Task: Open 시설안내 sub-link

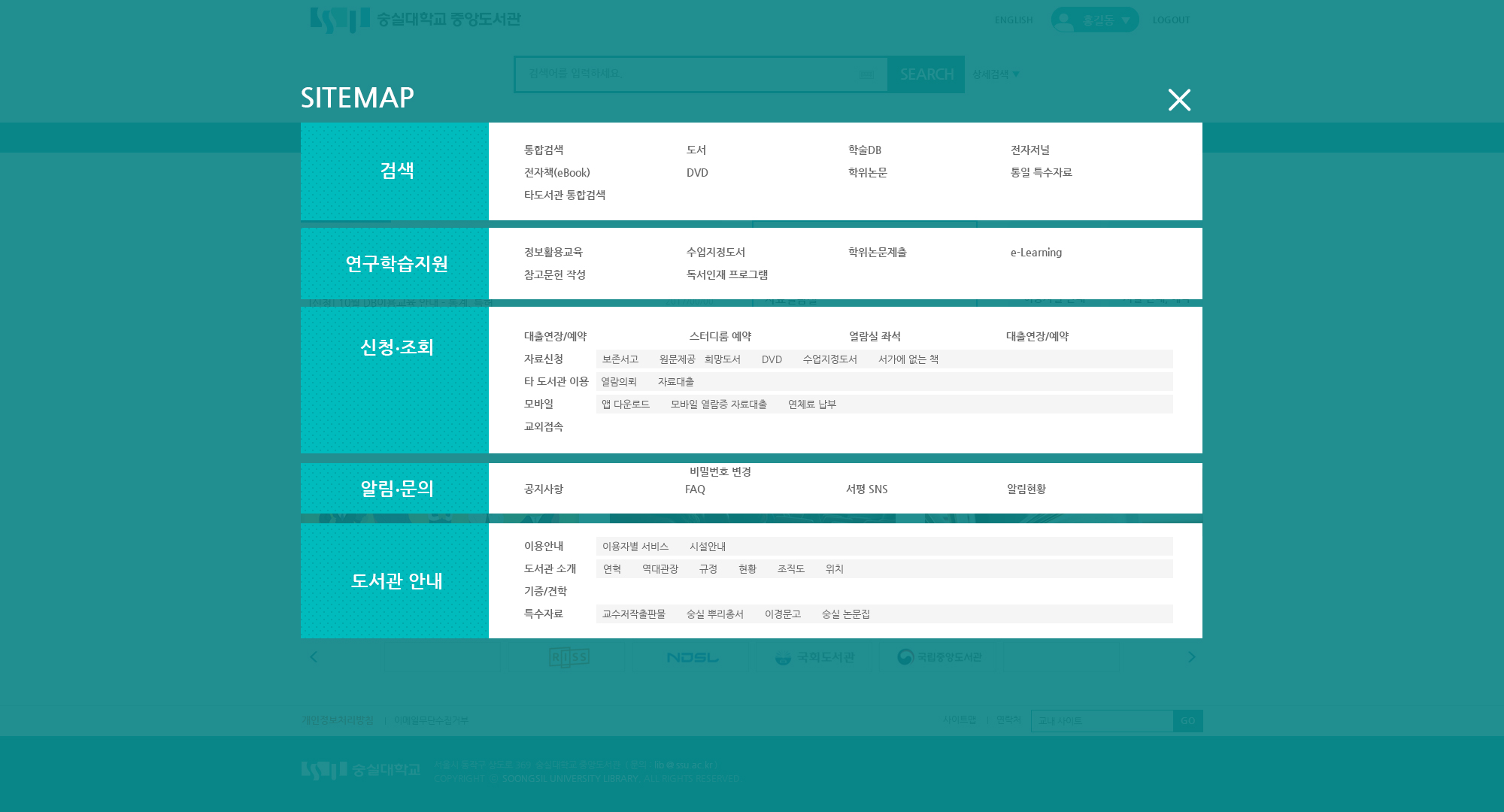Action: [708, 547]
